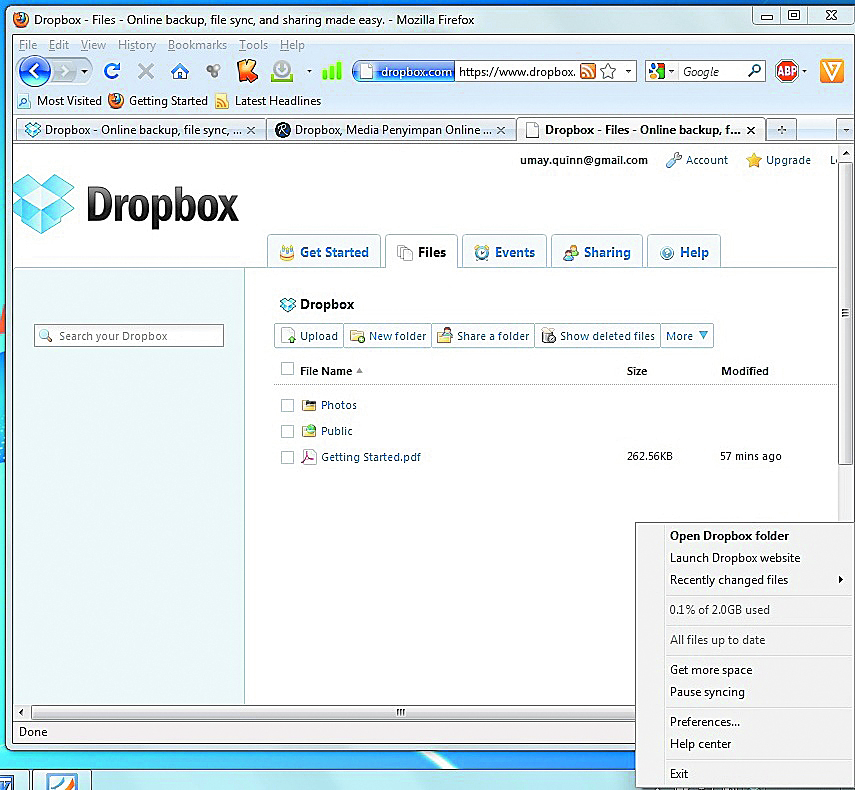Viewport: 855px width, 790px height.
Task: Go back with the Firefox back arrow
Action: 34,71
